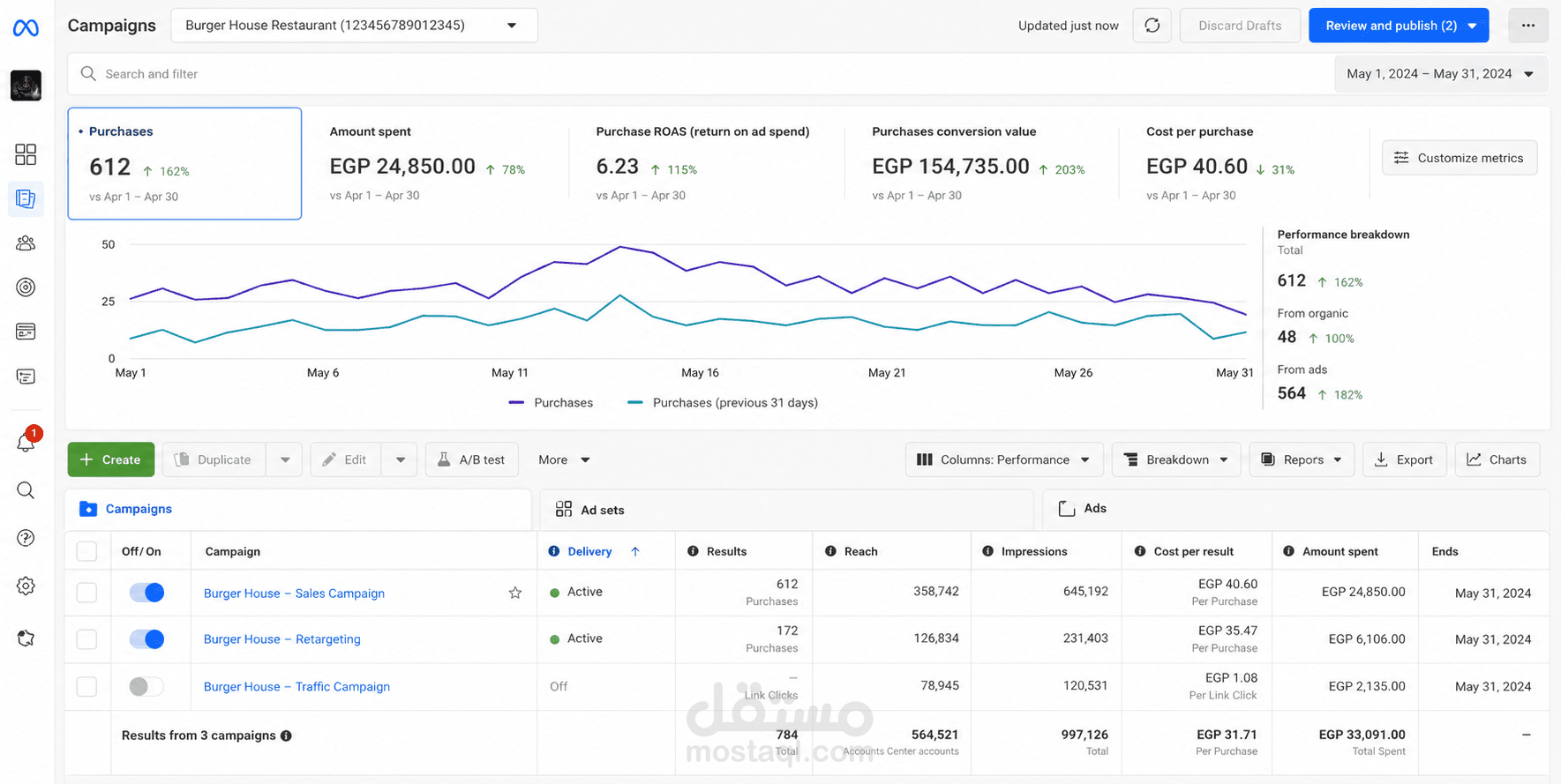Click the speech-bubble list icon in the sidebar

pos(26,377)
